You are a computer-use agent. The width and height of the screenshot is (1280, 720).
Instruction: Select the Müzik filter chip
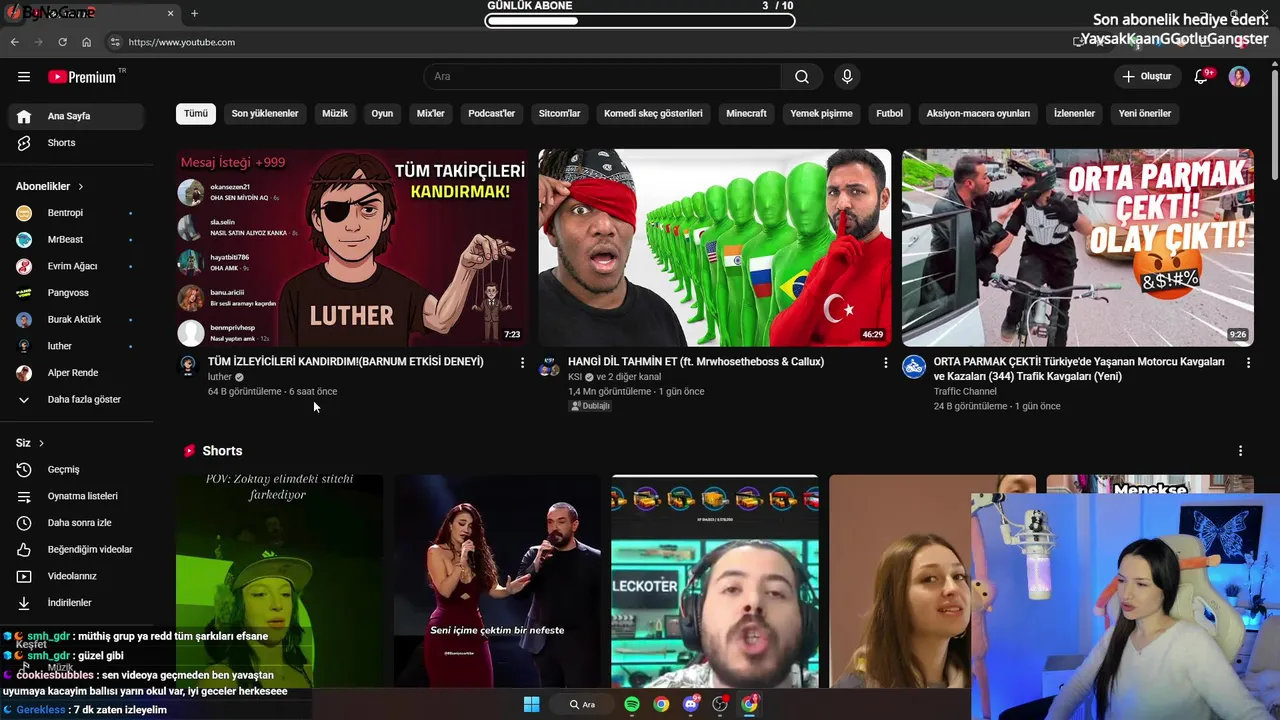335,113
